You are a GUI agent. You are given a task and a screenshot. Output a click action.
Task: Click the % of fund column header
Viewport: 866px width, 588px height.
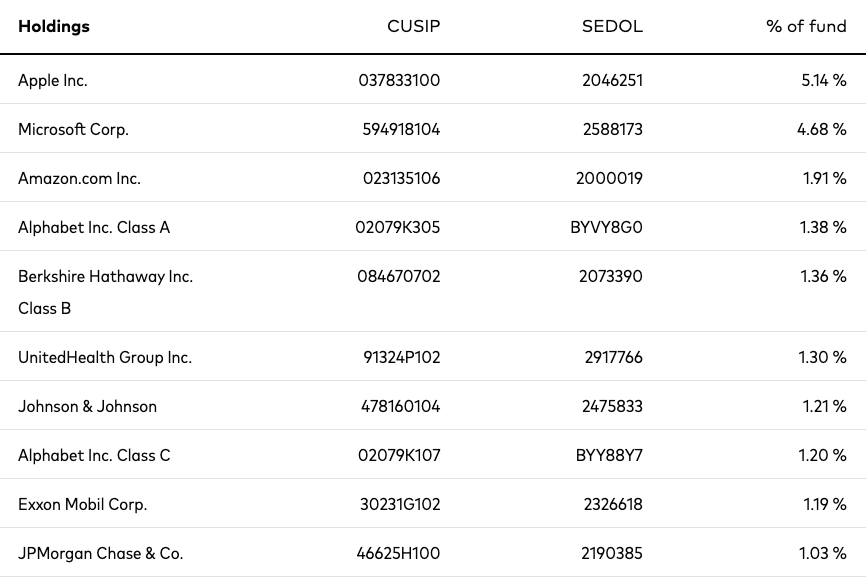(806, 27)
